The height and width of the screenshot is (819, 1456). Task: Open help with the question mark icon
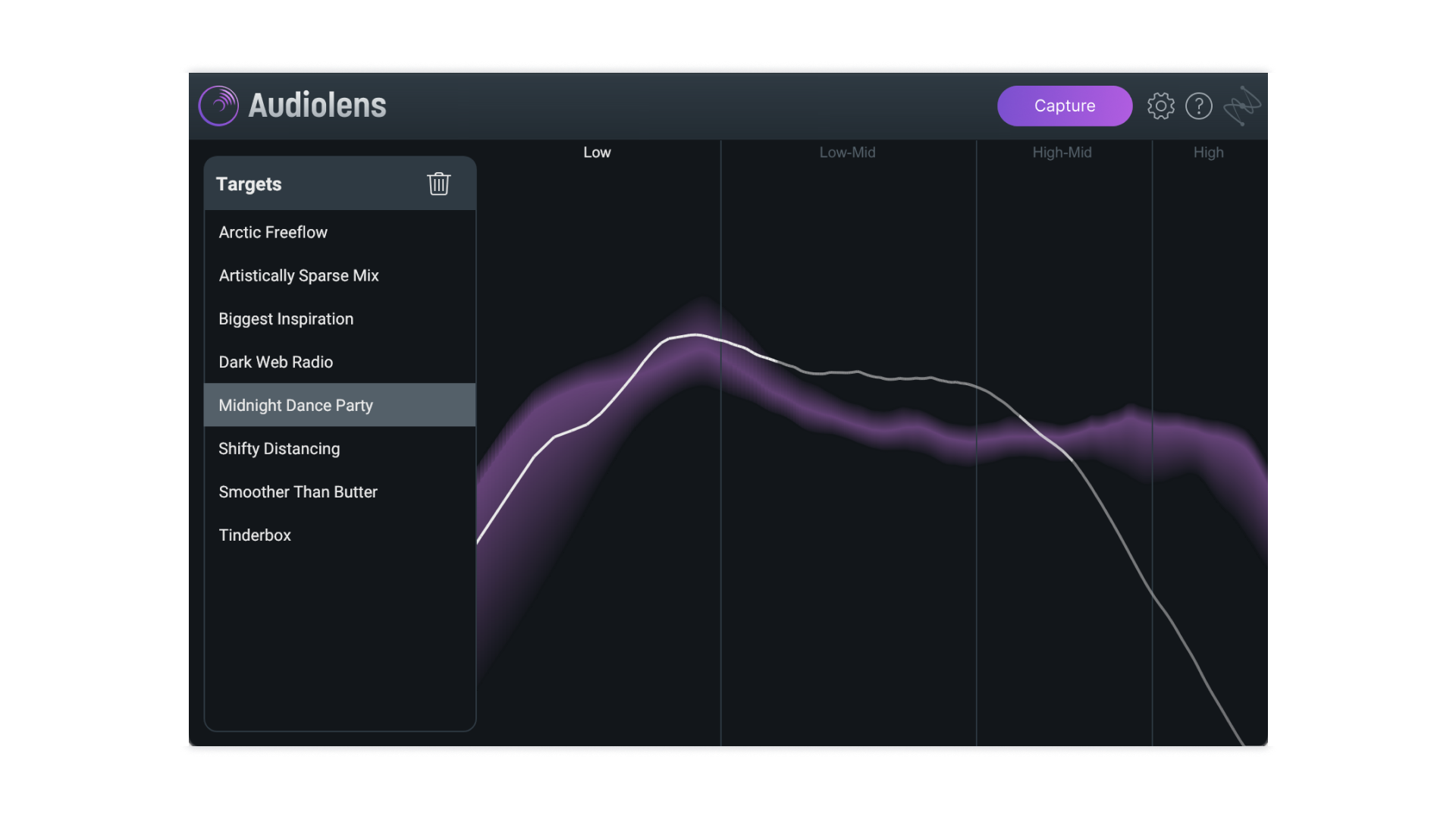(1198, 106)
